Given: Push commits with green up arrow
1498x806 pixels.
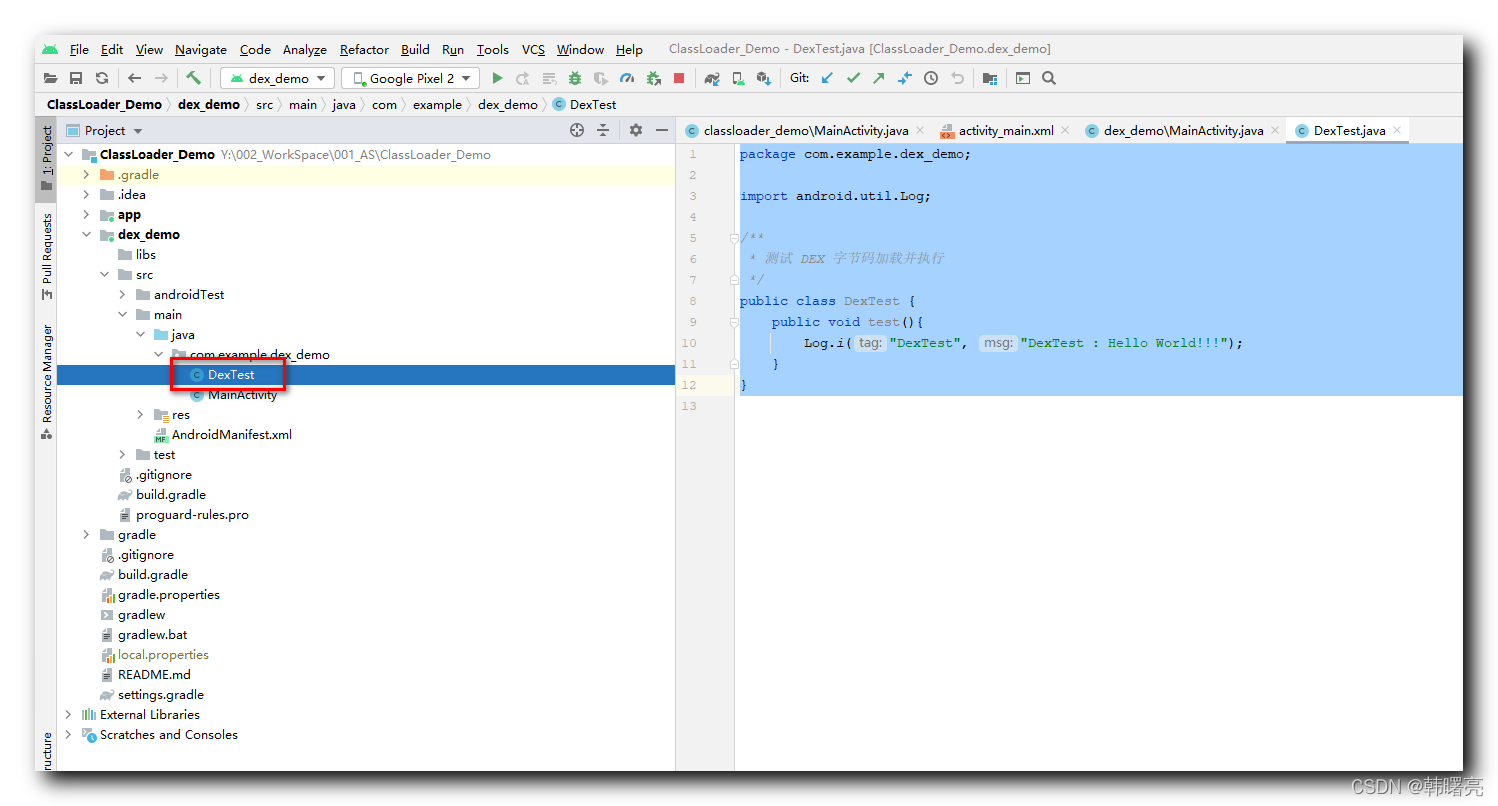Looking at the screenshot, I should pyautogui.click(x=878, y=78).
